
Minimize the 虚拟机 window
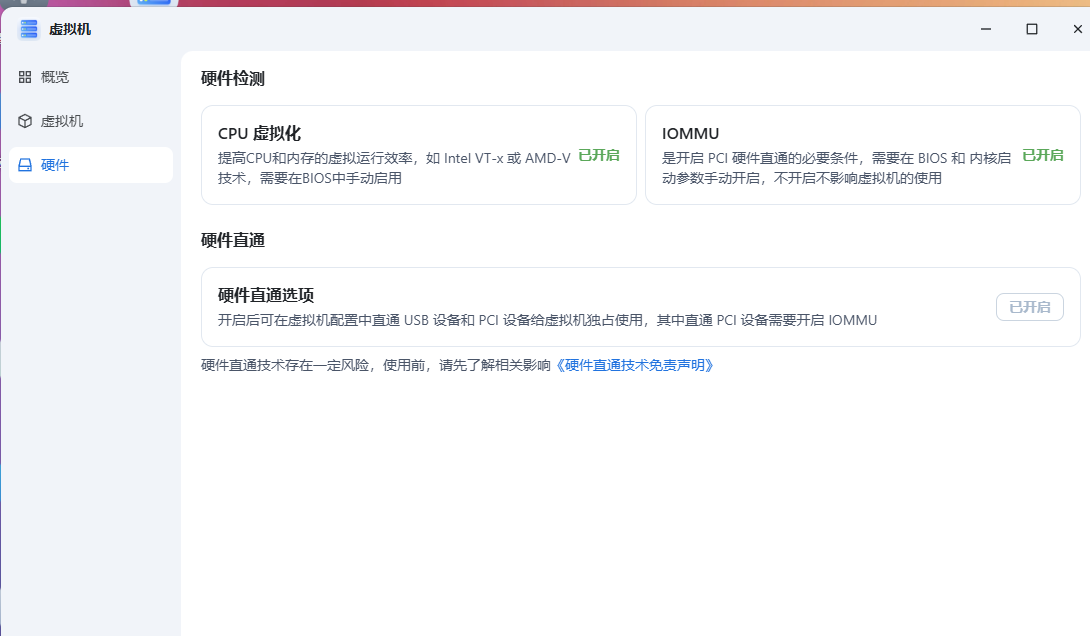click(x=986, y=29)
